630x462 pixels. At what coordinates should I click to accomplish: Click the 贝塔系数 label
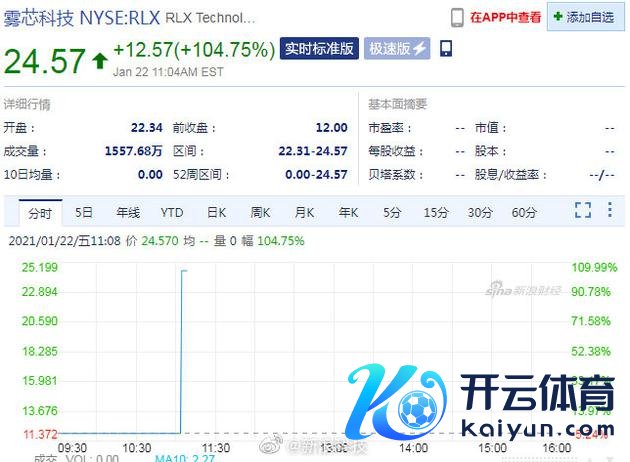396,174
